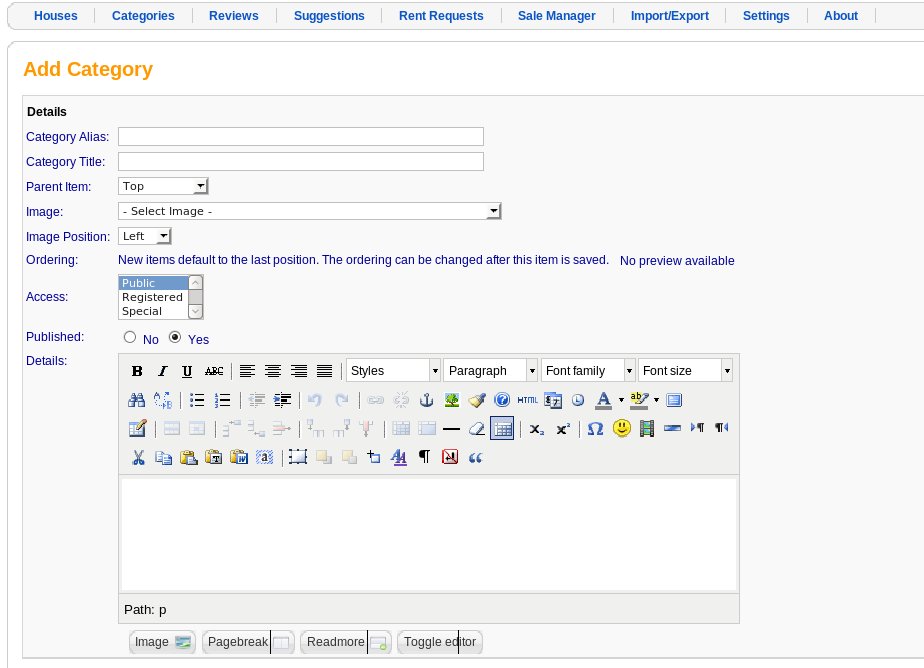Image resolution: width=924 pixels, height=668 pixels.
Task: Open the Font family dropdown
Action: tap(588, 371)
